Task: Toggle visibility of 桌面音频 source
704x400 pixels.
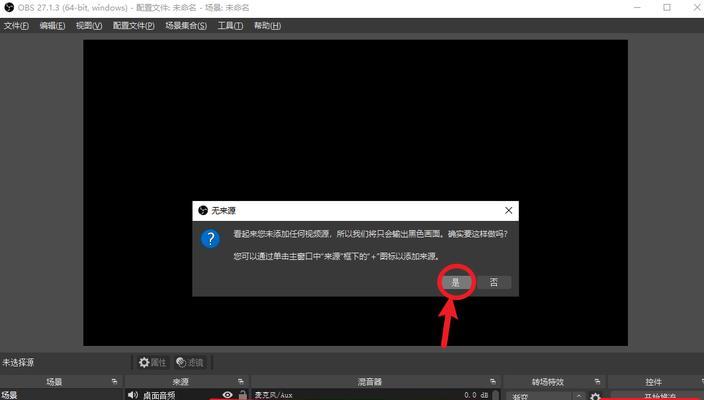Action: click(x=228, y=395)
